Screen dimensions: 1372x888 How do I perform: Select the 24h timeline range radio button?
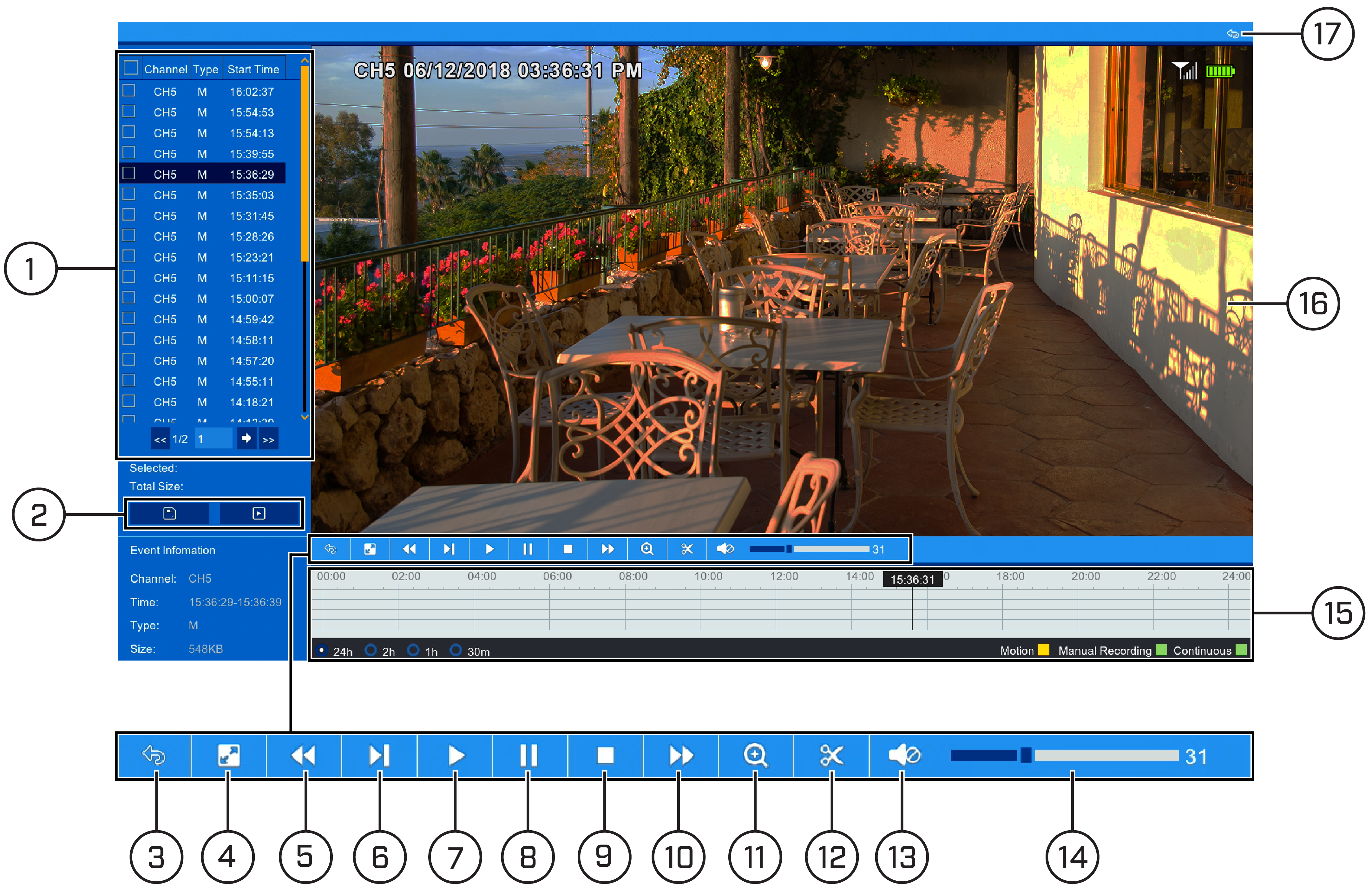pos(322,650)
